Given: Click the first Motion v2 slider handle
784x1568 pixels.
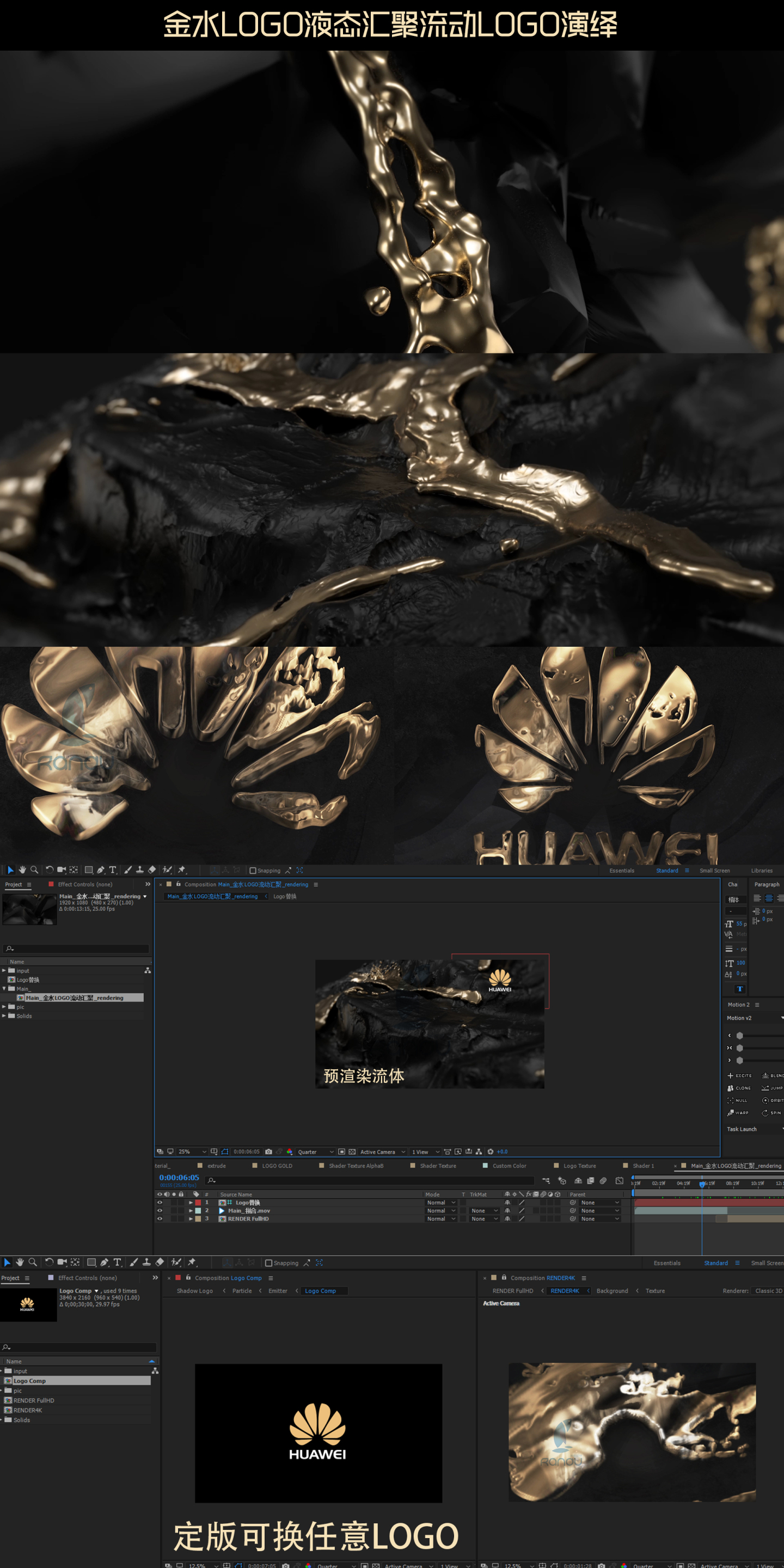Looking at the screenshot, I should (739, 1036).
